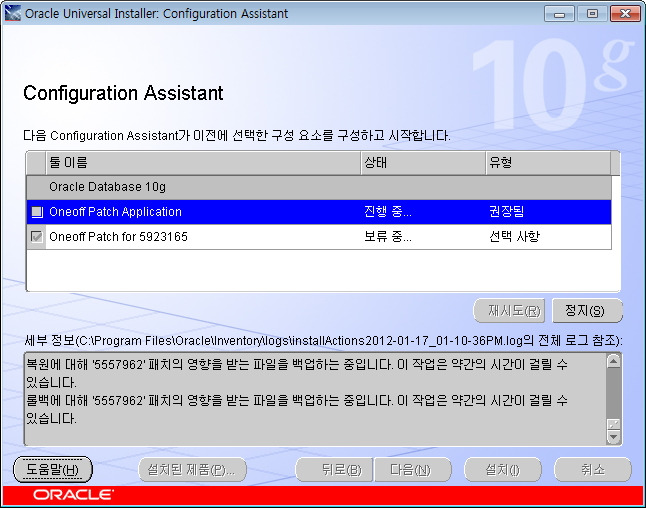Toggle checkbox for Oneoff Patch for 5923165

(37, 236)
